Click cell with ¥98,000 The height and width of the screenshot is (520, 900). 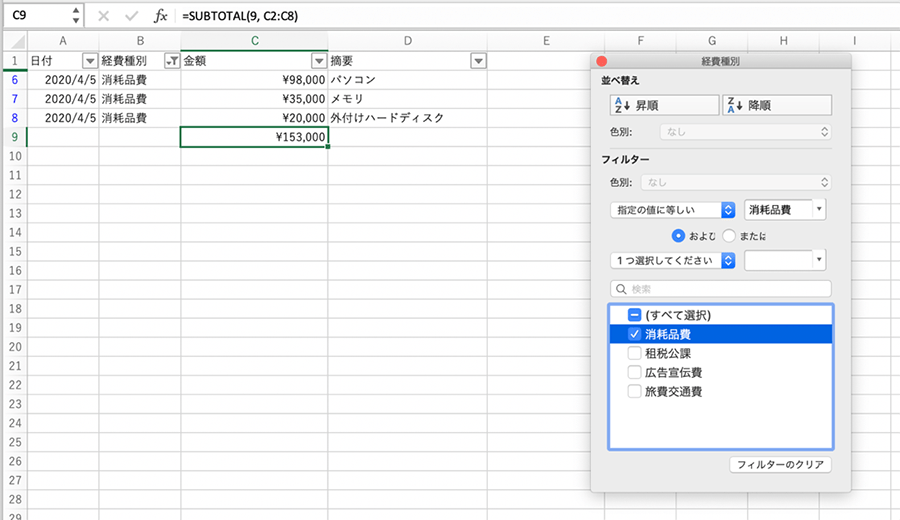pos(254,80)
